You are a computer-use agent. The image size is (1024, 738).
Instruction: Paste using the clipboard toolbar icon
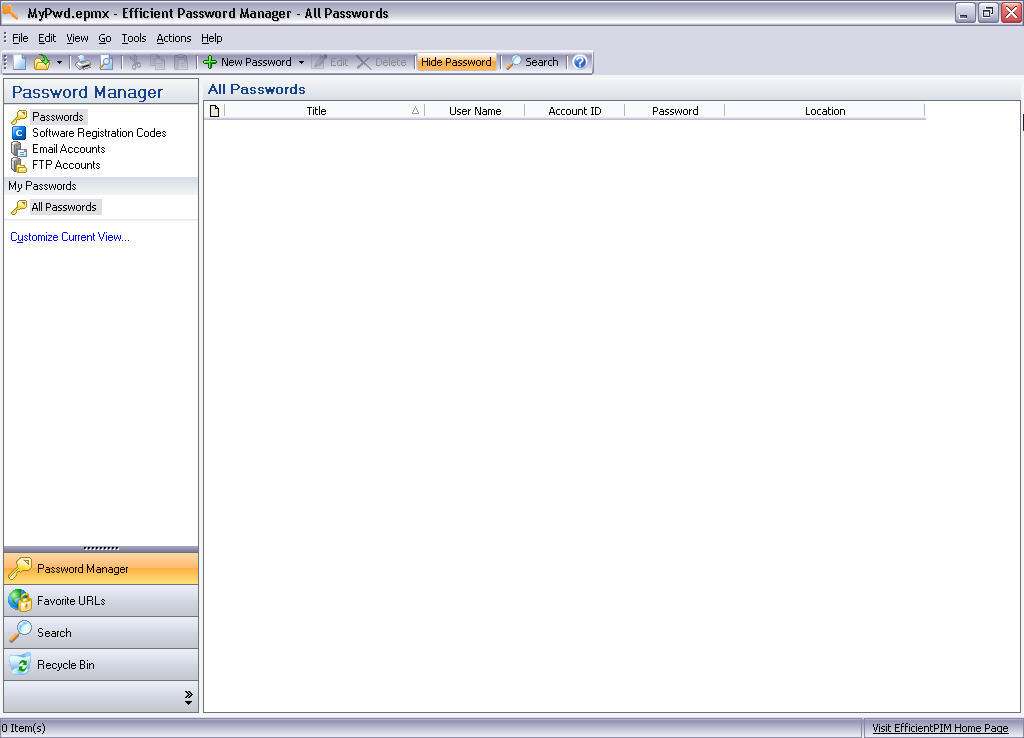181,62
